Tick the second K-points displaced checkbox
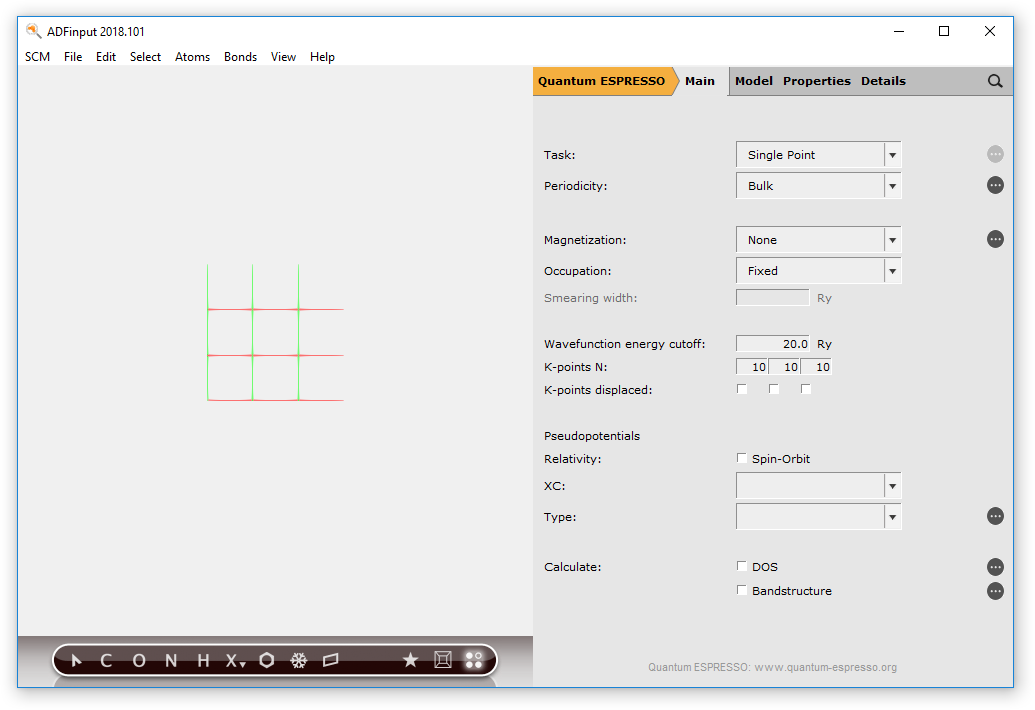 point(774,389)
